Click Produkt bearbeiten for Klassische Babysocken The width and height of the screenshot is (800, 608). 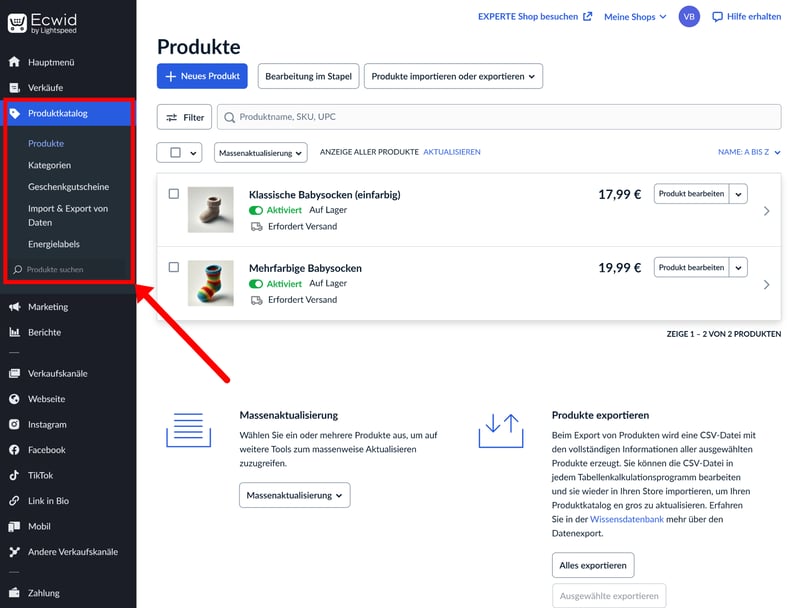click(691, 194)
